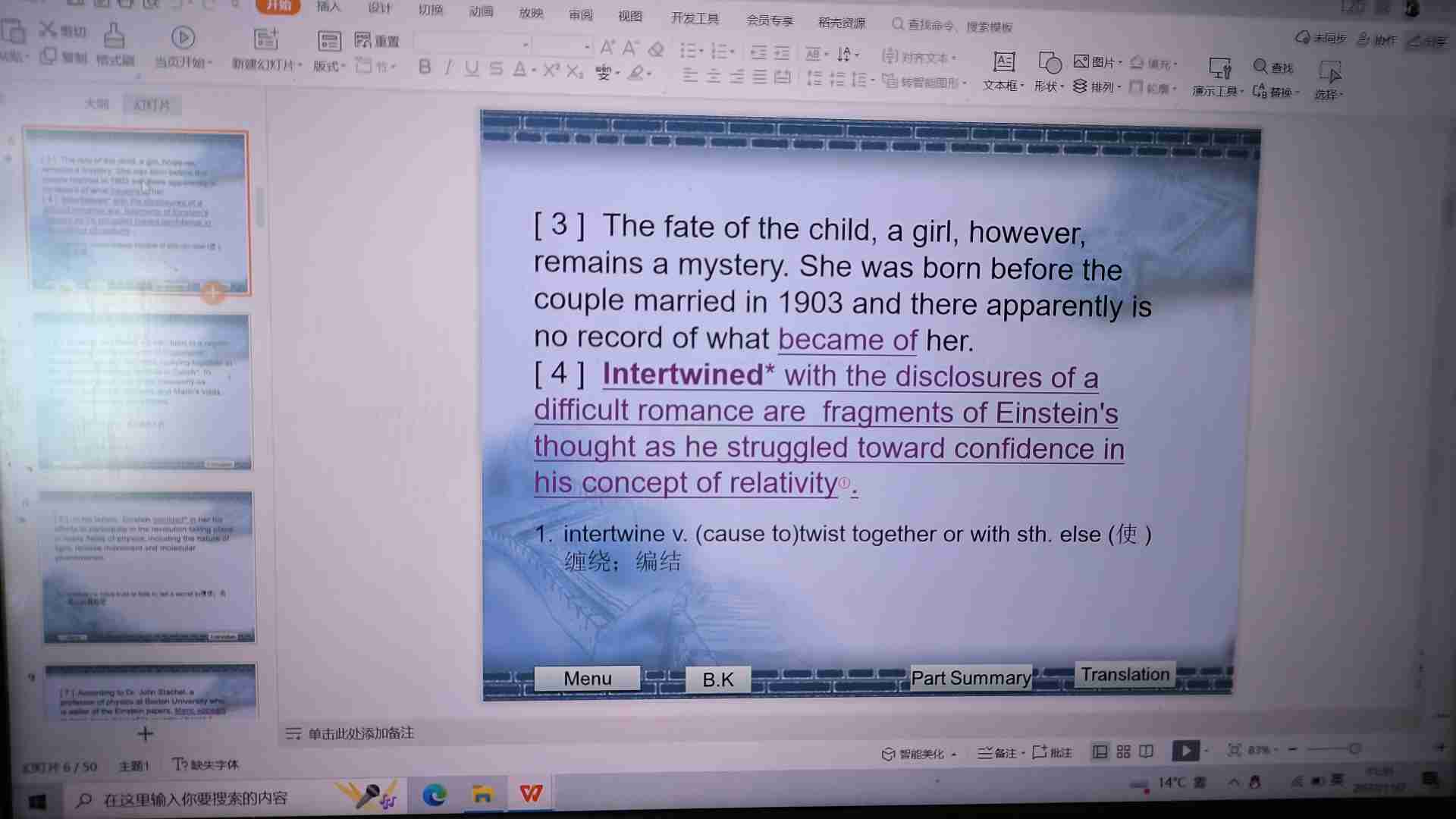Switch to the 大纲 outline tab
This screenshot has width=1456, height=819.
96,104
